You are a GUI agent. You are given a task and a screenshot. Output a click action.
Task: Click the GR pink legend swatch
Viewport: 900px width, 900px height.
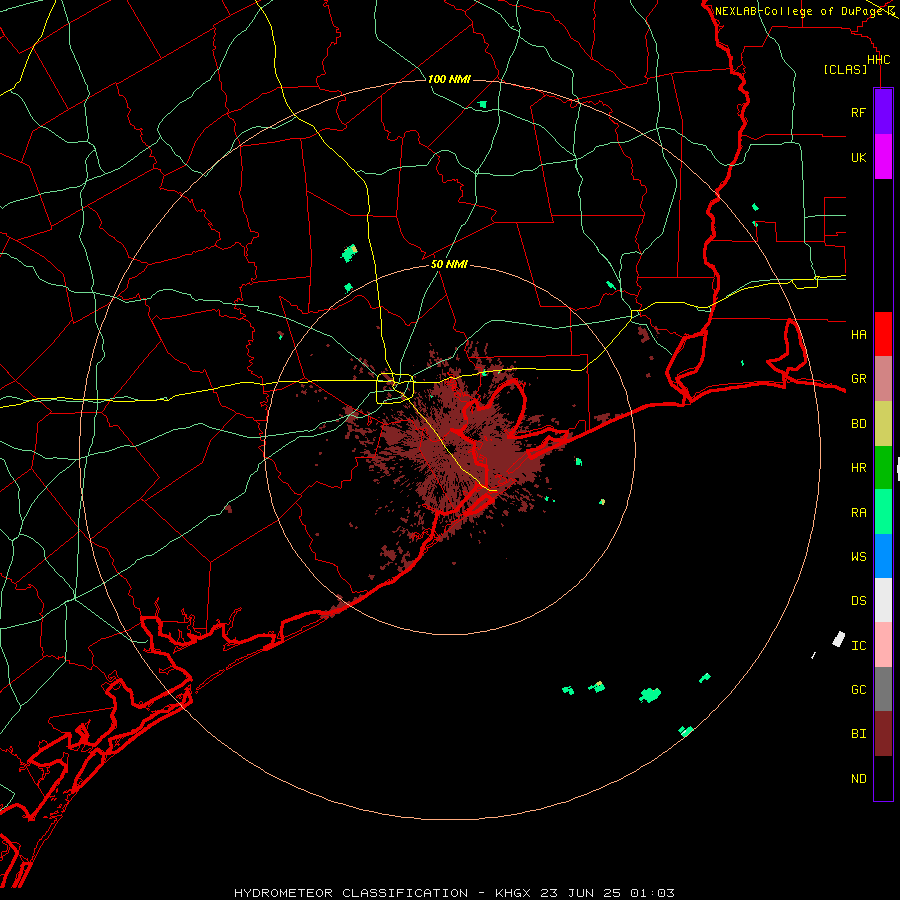coord(883,379)
